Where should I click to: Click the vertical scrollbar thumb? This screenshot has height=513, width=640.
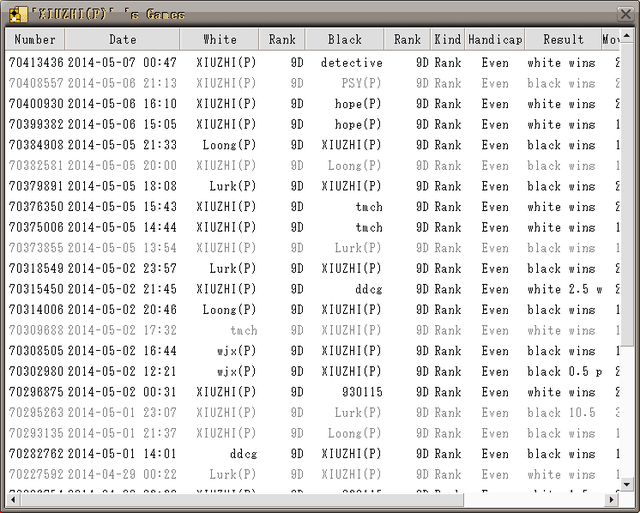pyautogui.click(x=627, y=193)
